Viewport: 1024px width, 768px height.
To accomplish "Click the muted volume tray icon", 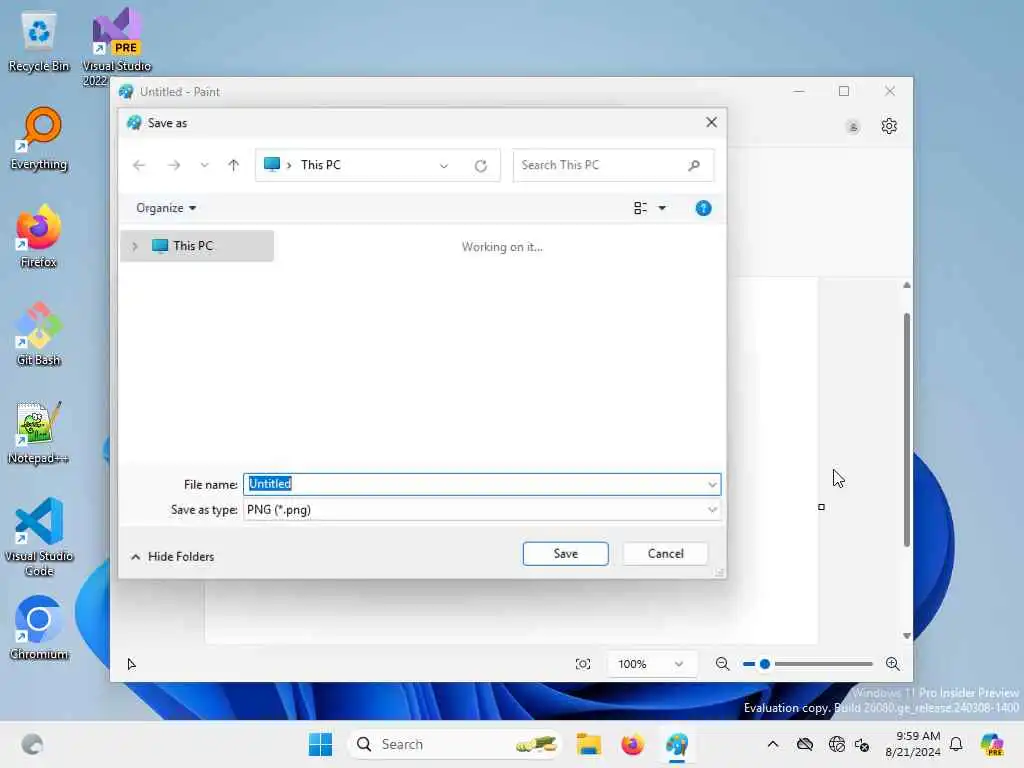I will click(862, 744).
